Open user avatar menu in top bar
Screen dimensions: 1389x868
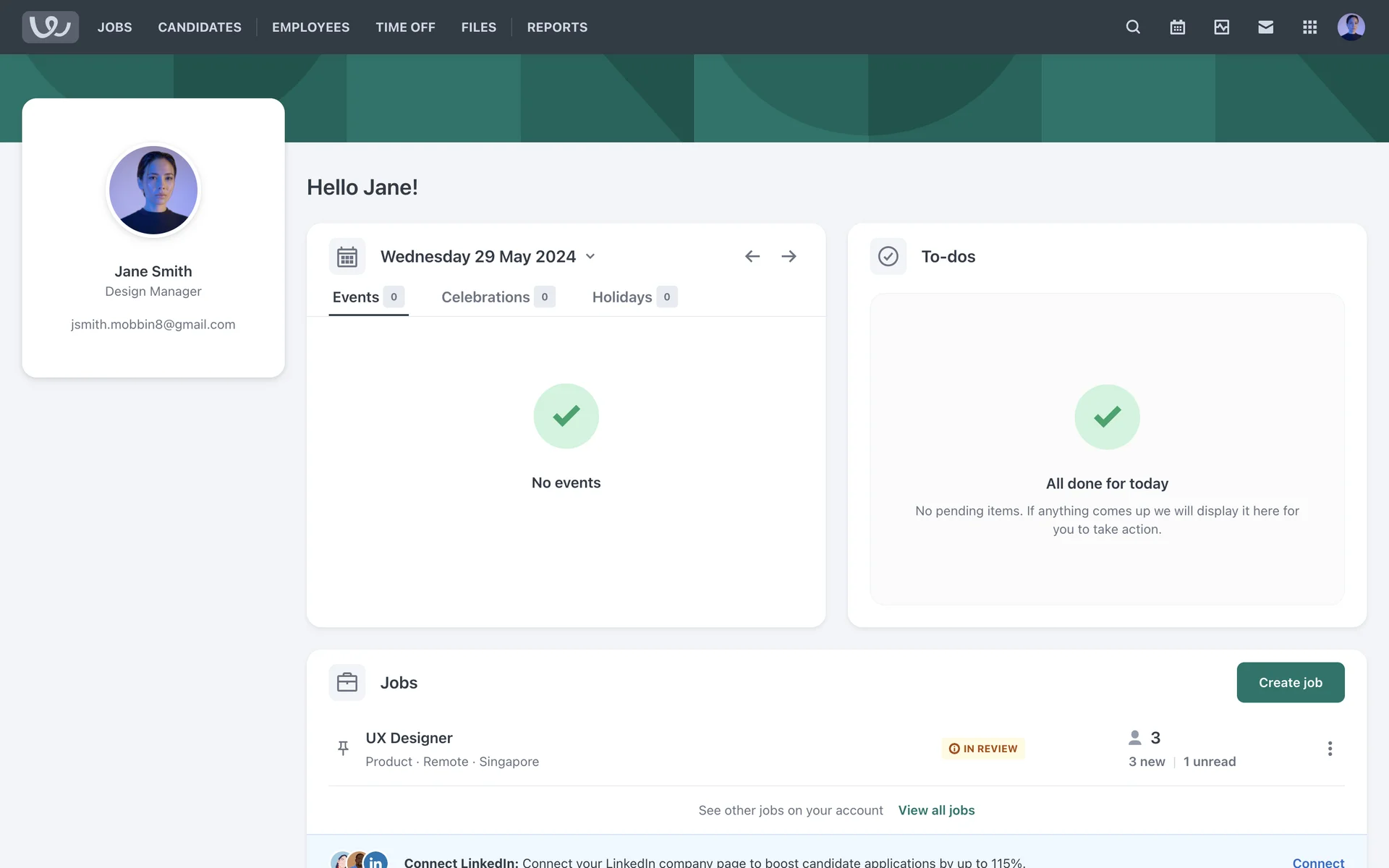click(1351, 27)
